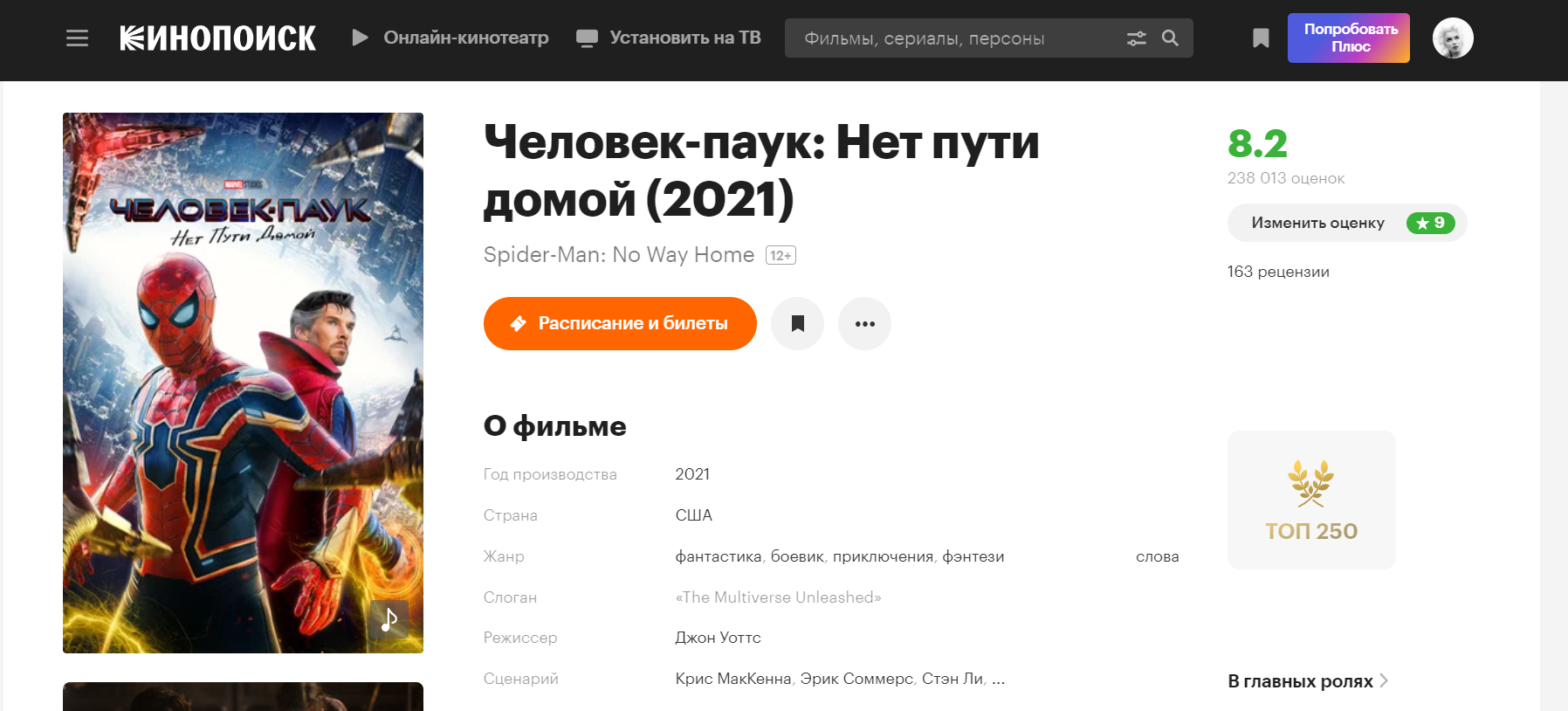Open screenwriter Стэн Ли
The height and width of the screenshot is (711, 1568).
pyautogui.click(x=952, y=679)
